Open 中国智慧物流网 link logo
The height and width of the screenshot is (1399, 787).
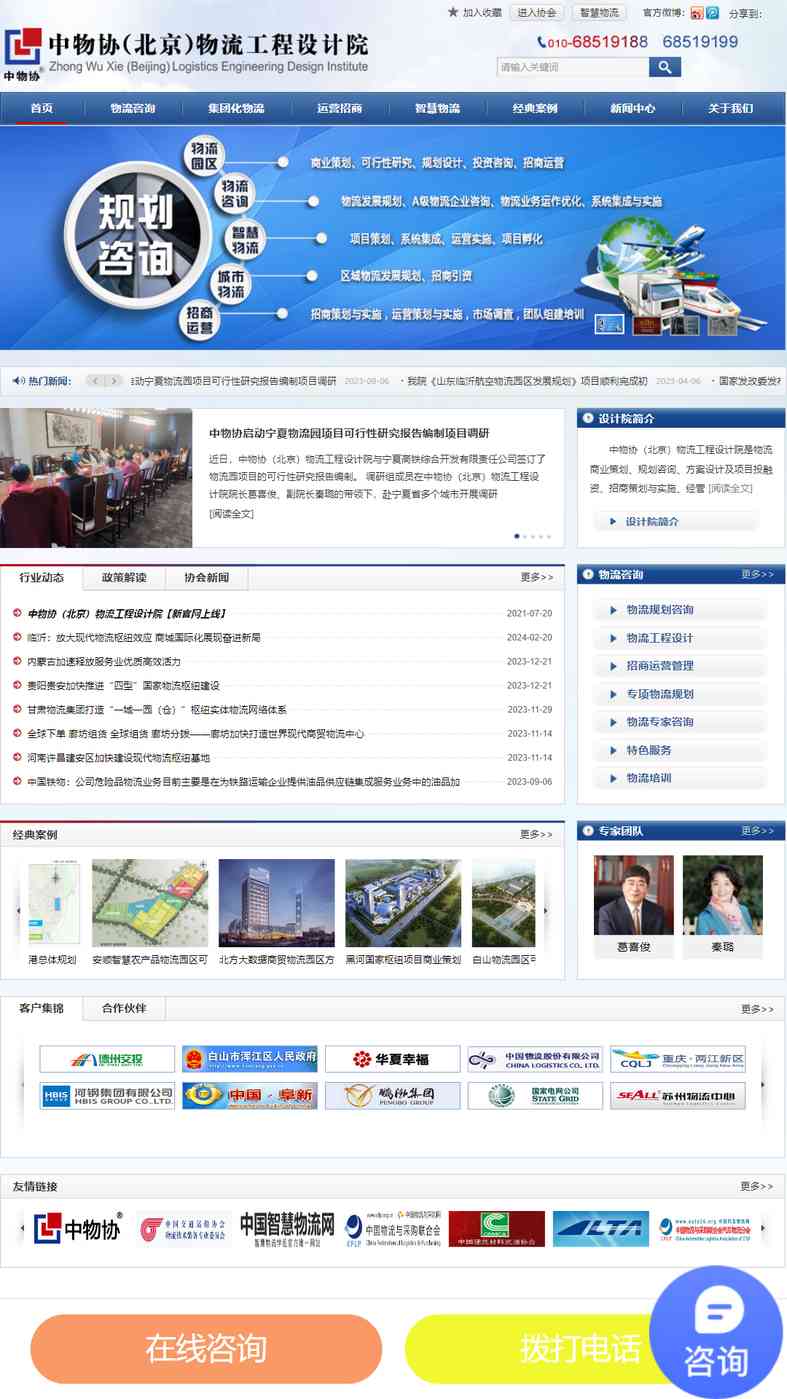pyautogui.click(x=287, y=1229)
